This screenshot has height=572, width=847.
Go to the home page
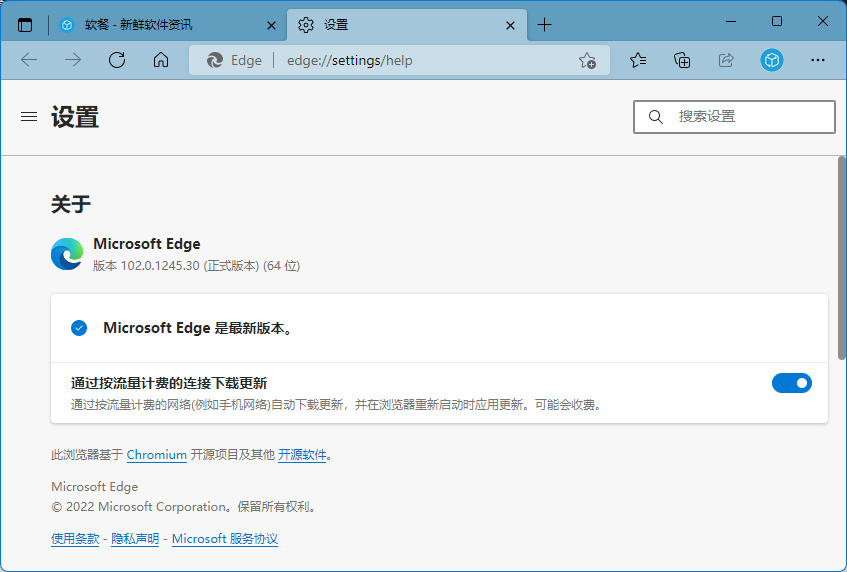(x=161, y=60)
